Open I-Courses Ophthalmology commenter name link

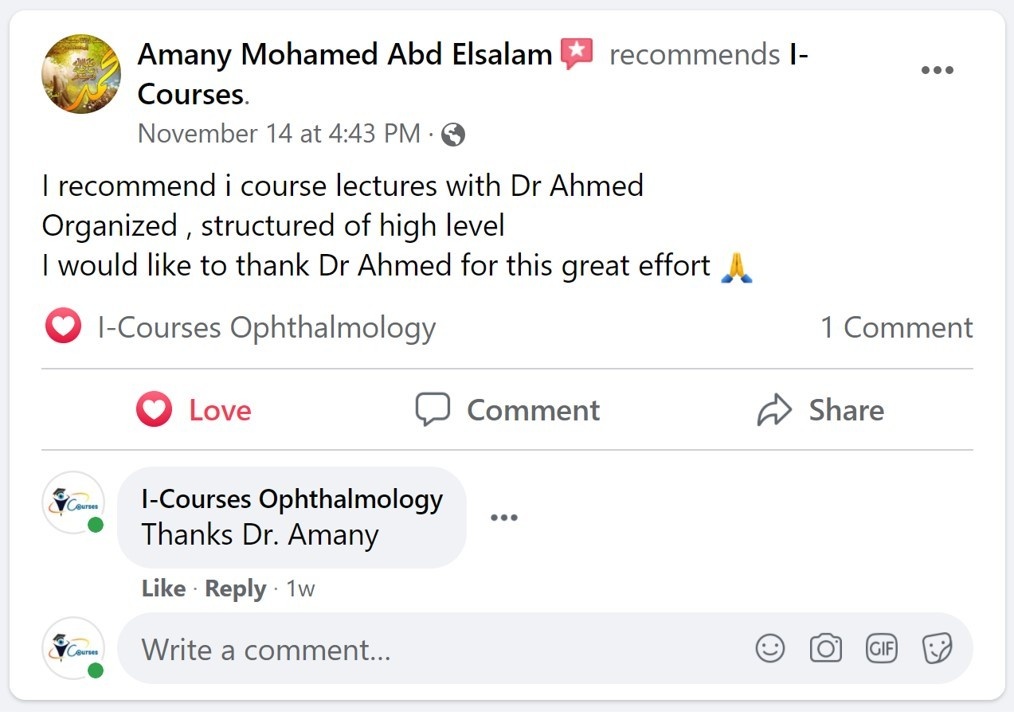pos(292,499)
